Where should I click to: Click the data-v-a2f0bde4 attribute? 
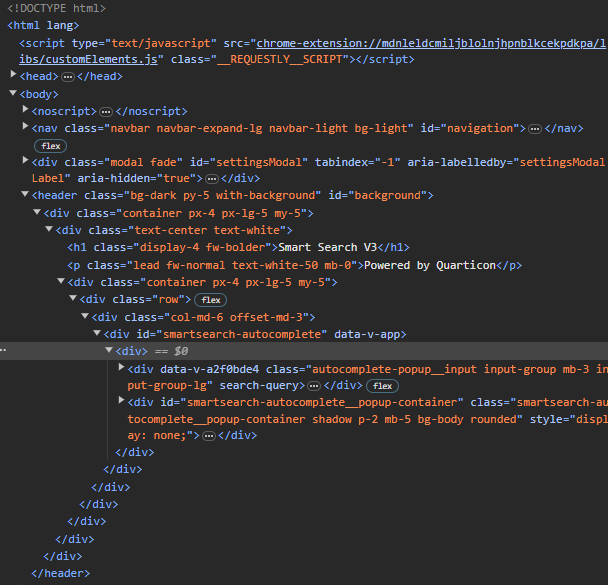tap(209, 369)
